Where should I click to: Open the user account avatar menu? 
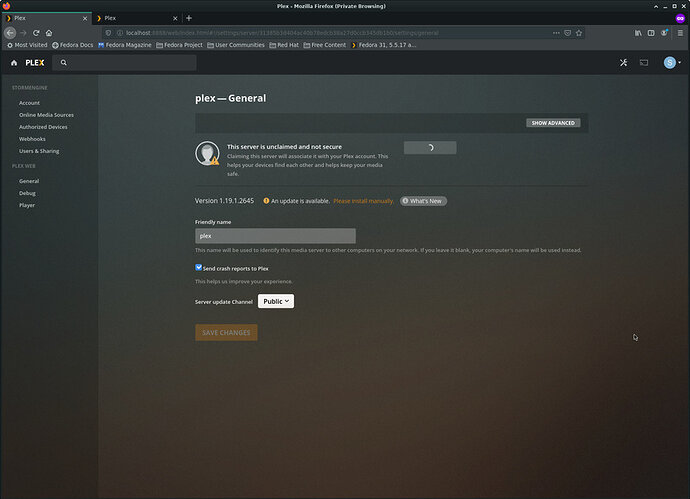click(672, 62)
